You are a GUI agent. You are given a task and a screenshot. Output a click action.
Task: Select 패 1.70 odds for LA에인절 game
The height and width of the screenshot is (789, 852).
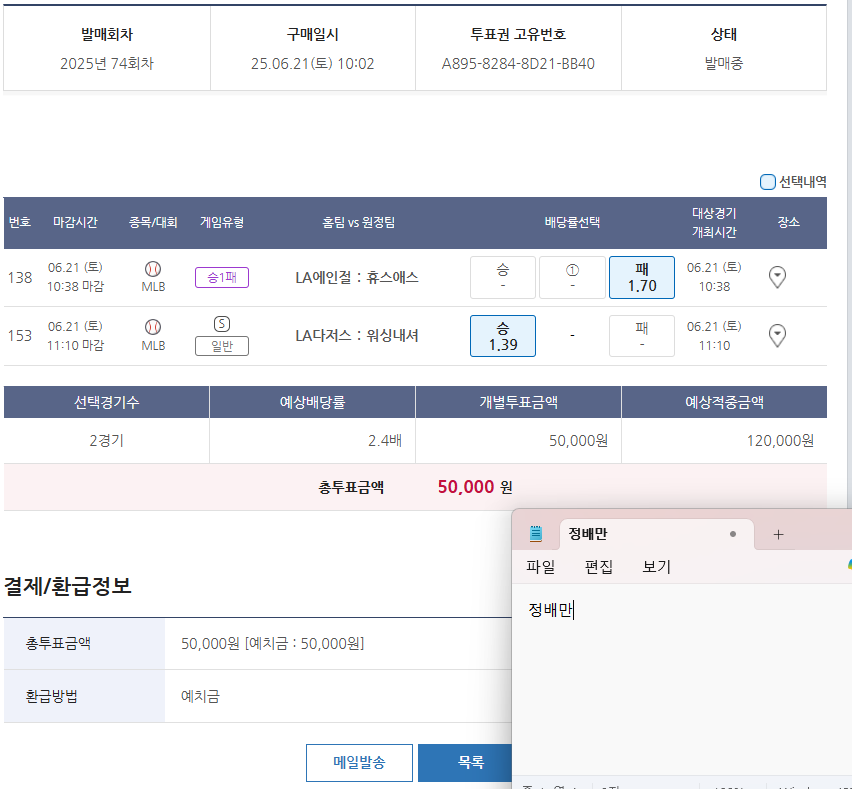pyautogui.click(x=641, y=277)
